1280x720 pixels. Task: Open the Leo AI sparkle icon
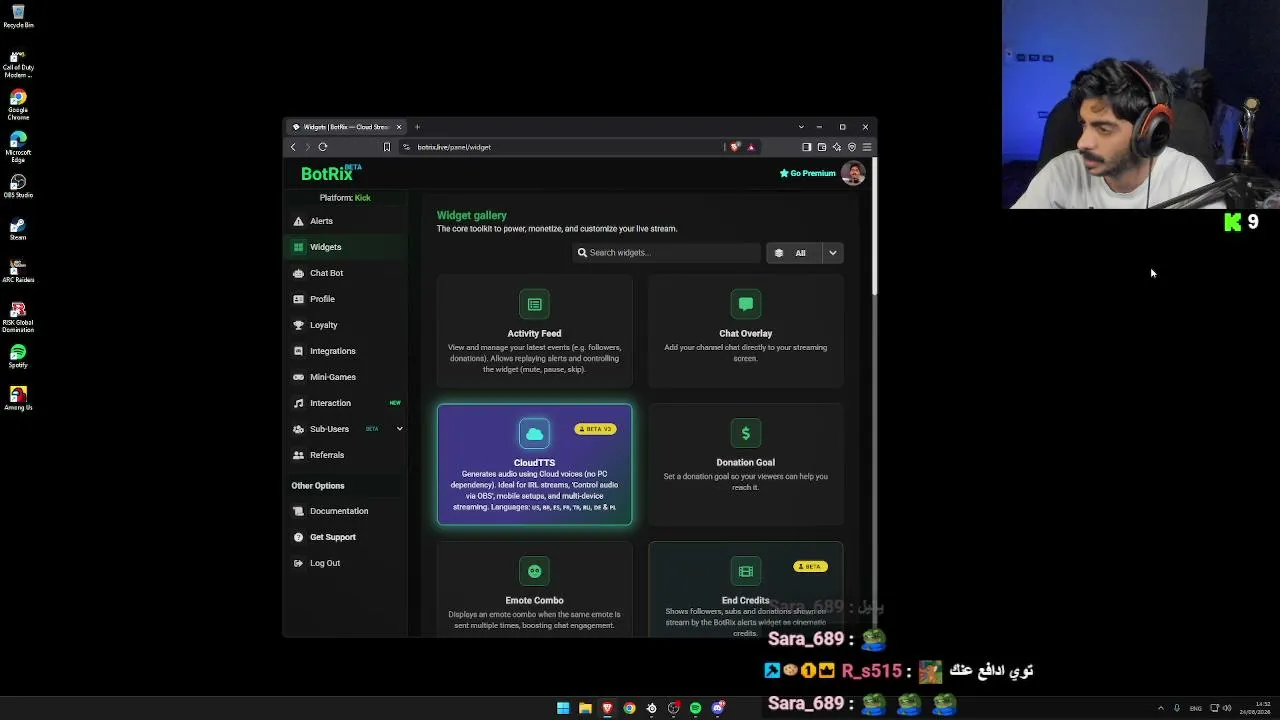click(837, 147)
